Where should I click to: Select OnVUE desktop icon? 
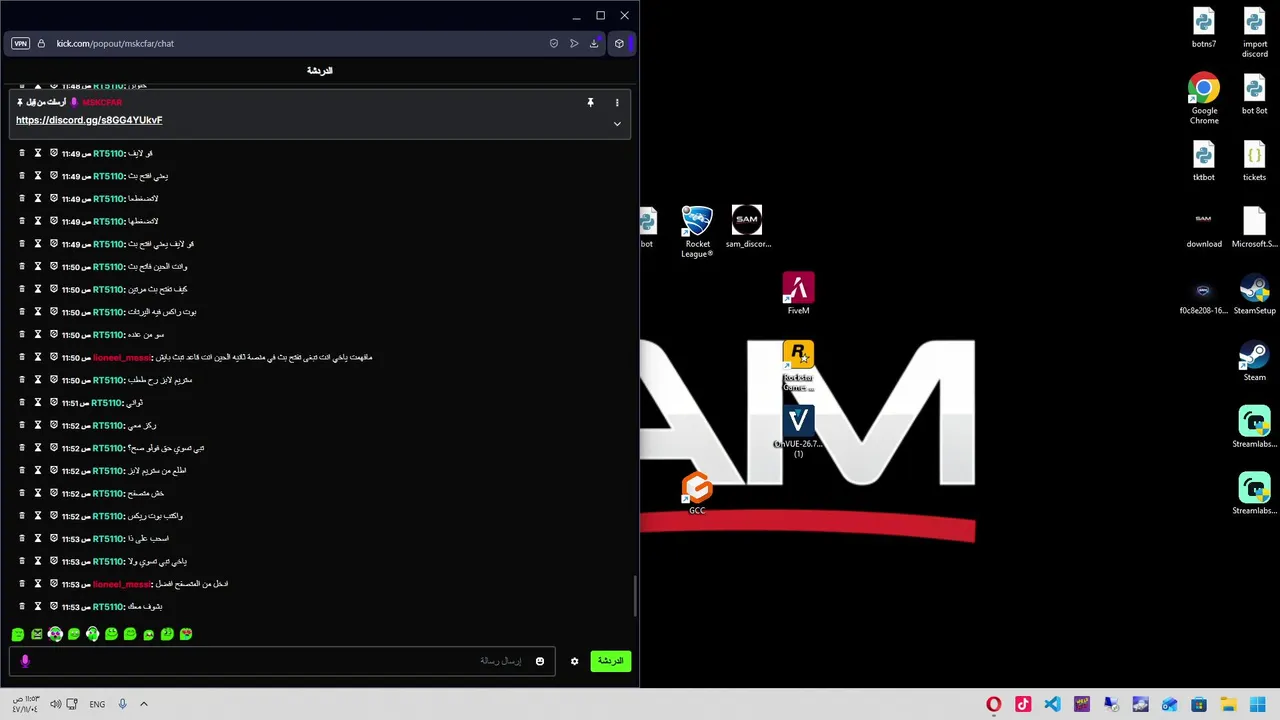point(798,432)
